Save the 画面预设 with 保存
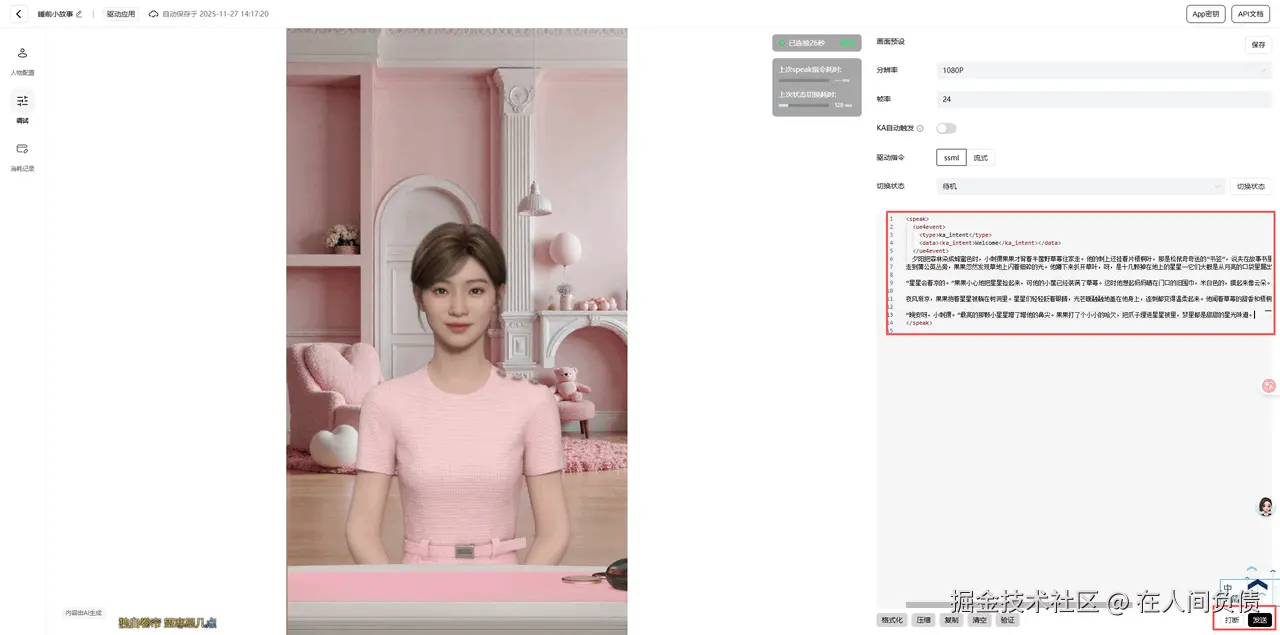The width and height of the screenshot is (1280, 635). point(1258,44)
